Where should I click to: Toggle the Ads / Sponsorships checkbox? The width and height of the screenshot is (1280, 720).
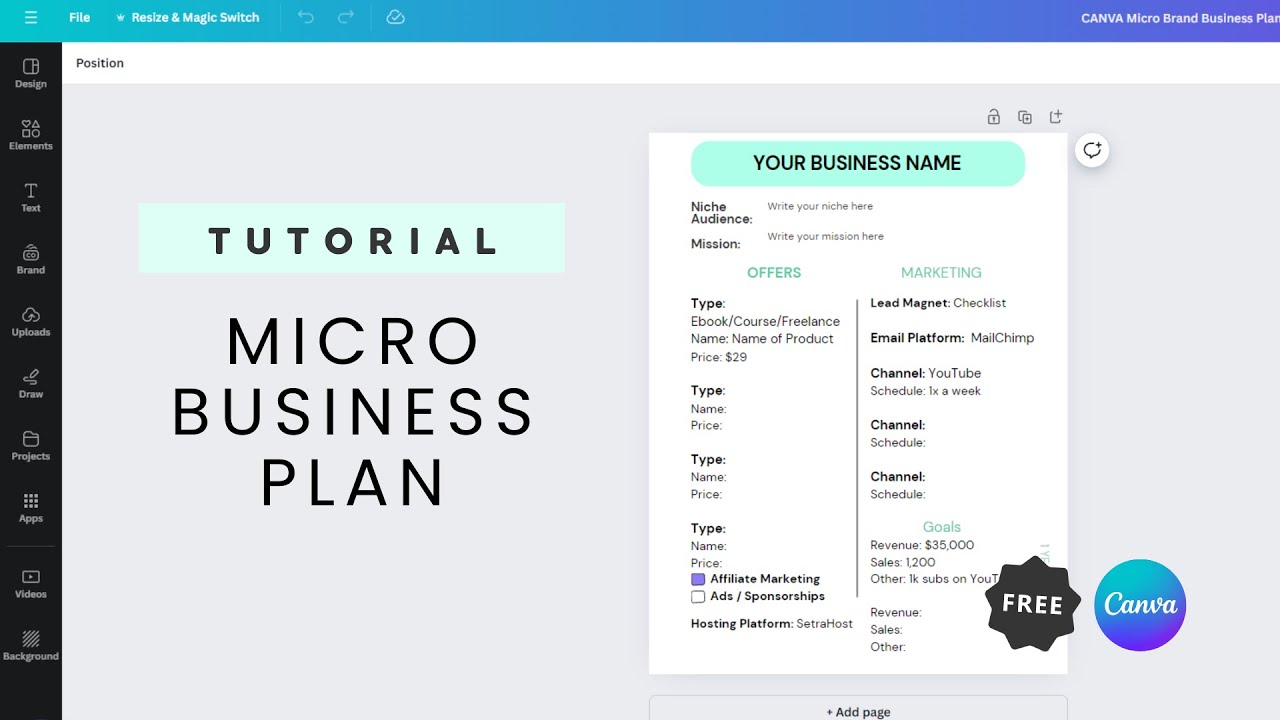point(698,597)
